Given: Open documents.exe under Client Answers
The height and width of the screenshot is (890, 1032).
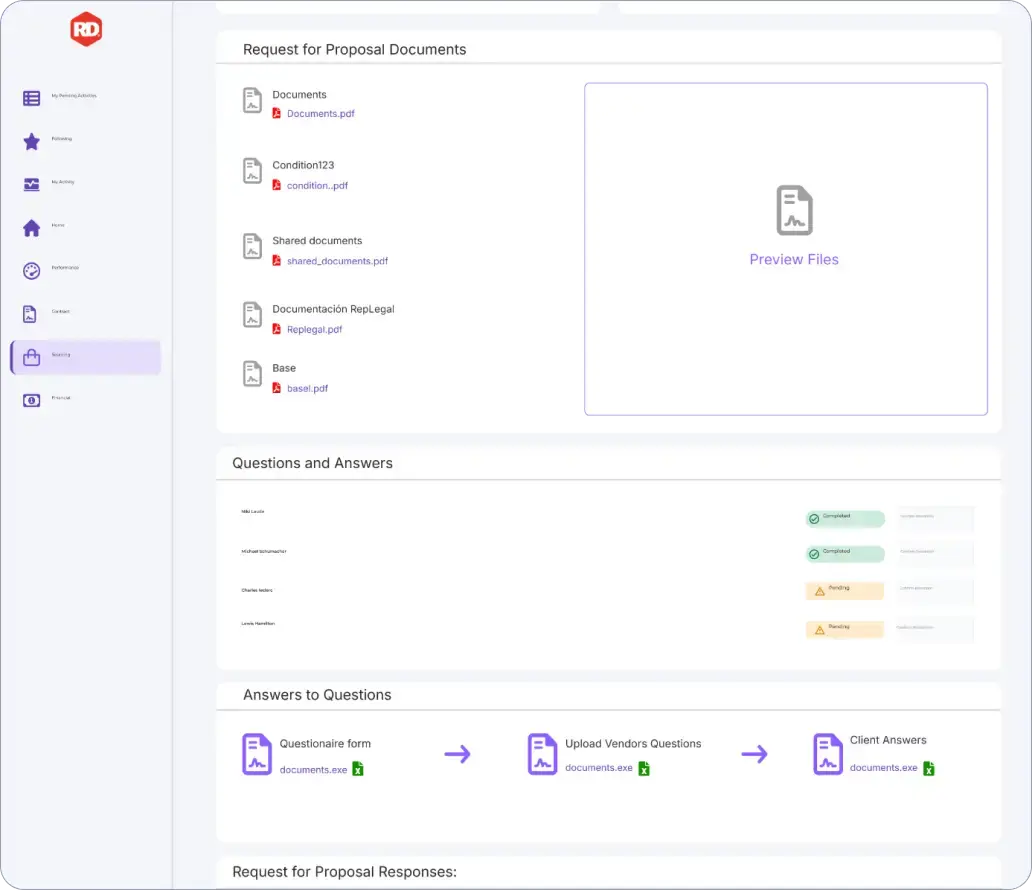Looking at the screenshot, I should tap(884, 768).
